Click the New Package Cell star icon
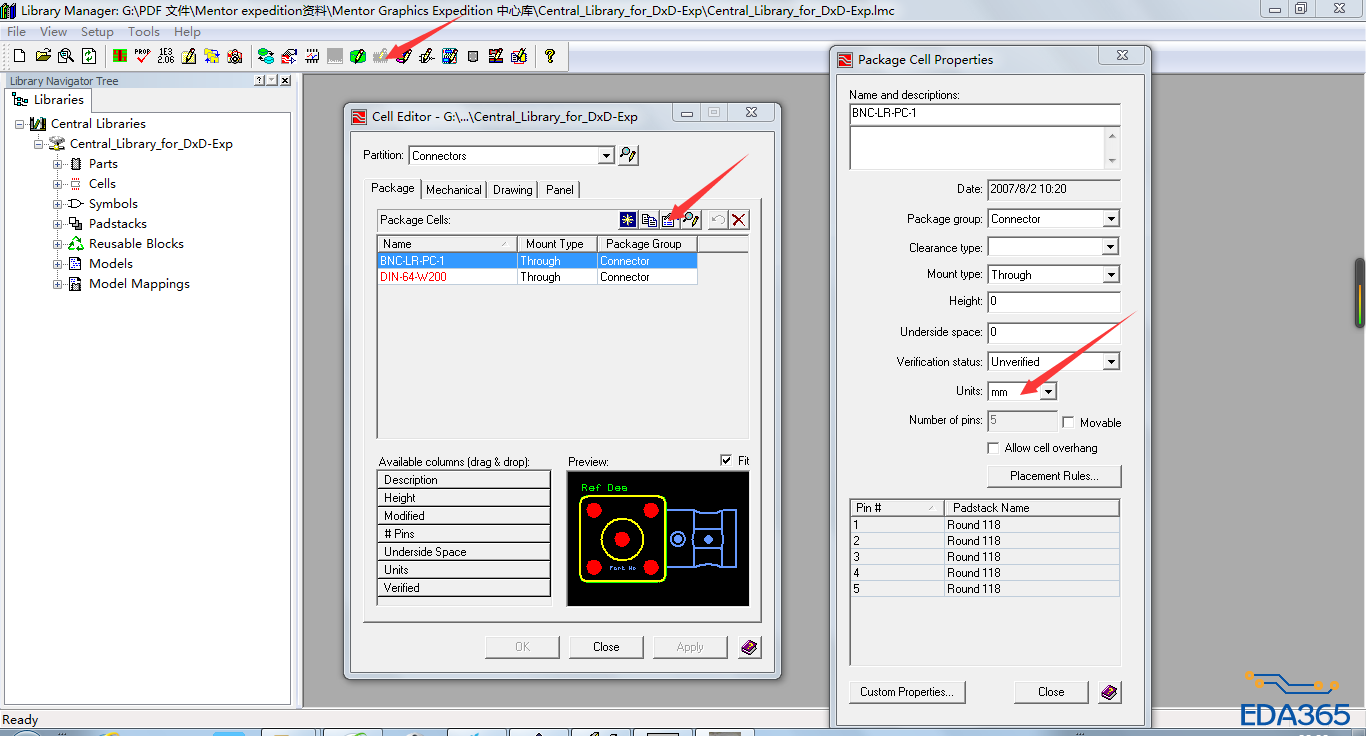Viewport: 1366px width, 736px height. [628, 220]
